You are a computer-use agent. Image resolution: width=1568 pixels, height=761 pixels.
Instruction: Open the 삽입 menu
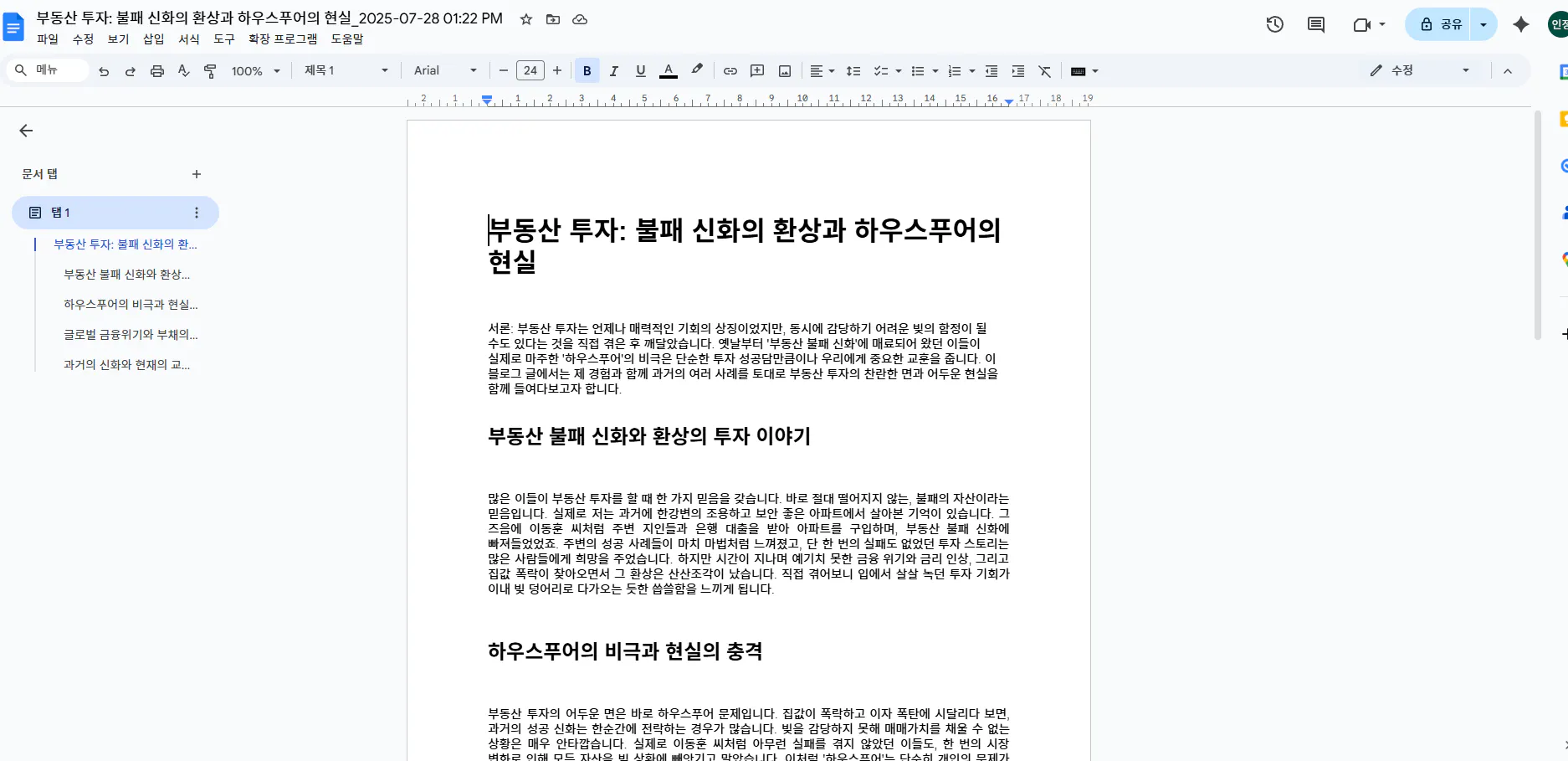point(153,39)
